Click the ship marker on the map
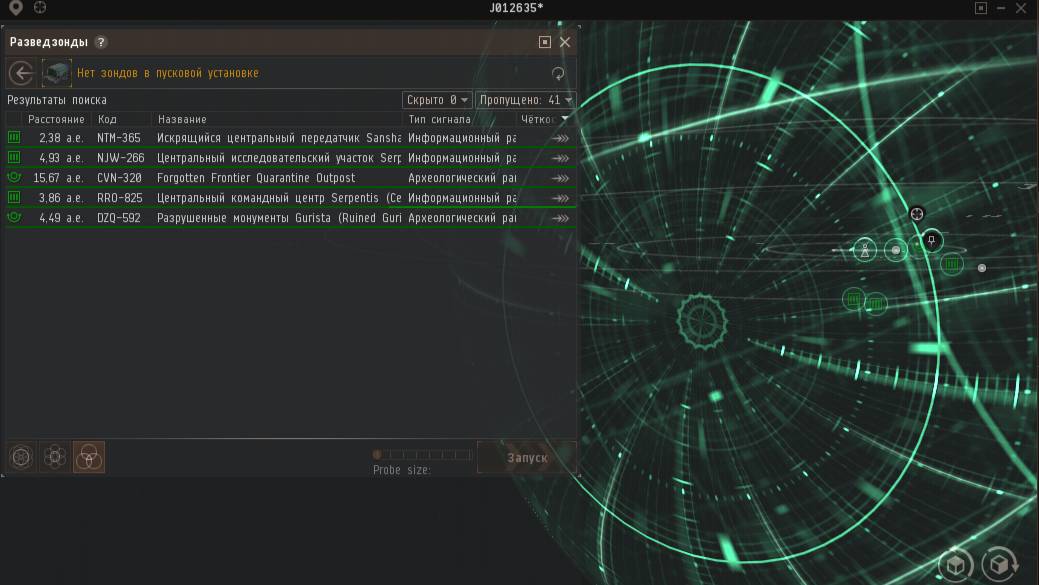 pyautogui.click(x=865, y=250)
